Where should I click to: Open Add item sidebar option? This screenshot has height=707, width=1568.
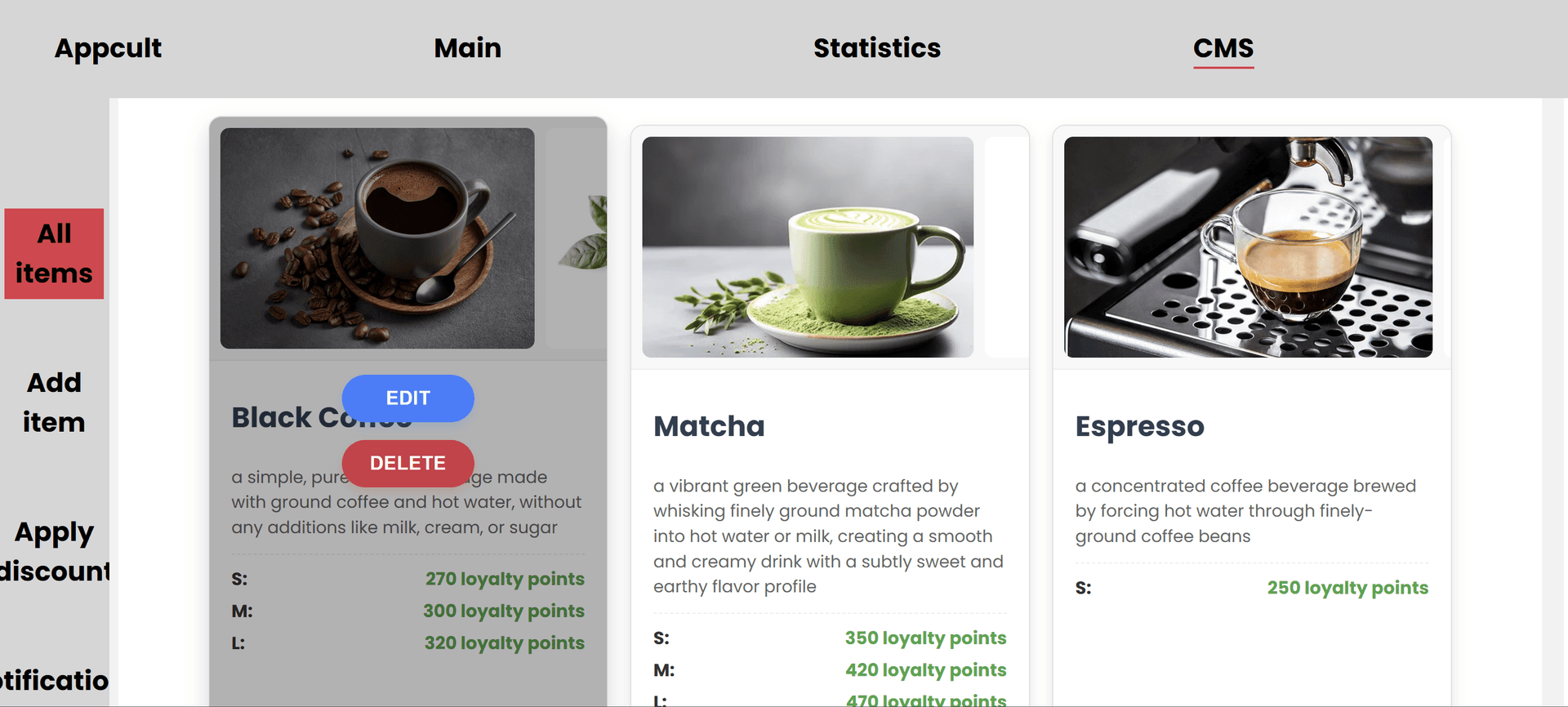point(54,402)
